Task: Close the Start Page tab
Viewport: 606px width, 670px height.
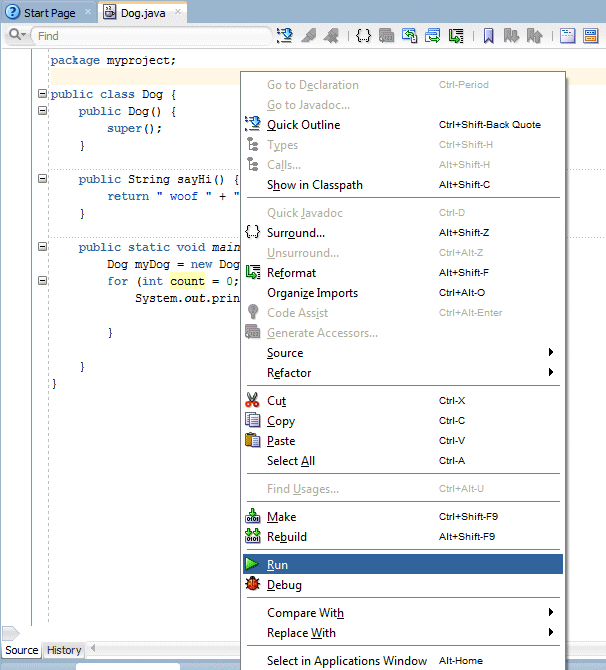Action: 88,12
